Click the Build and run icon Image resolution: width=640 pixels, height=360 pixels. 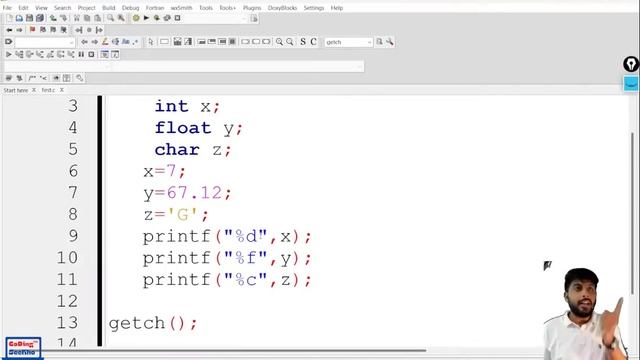click(156, 18)
